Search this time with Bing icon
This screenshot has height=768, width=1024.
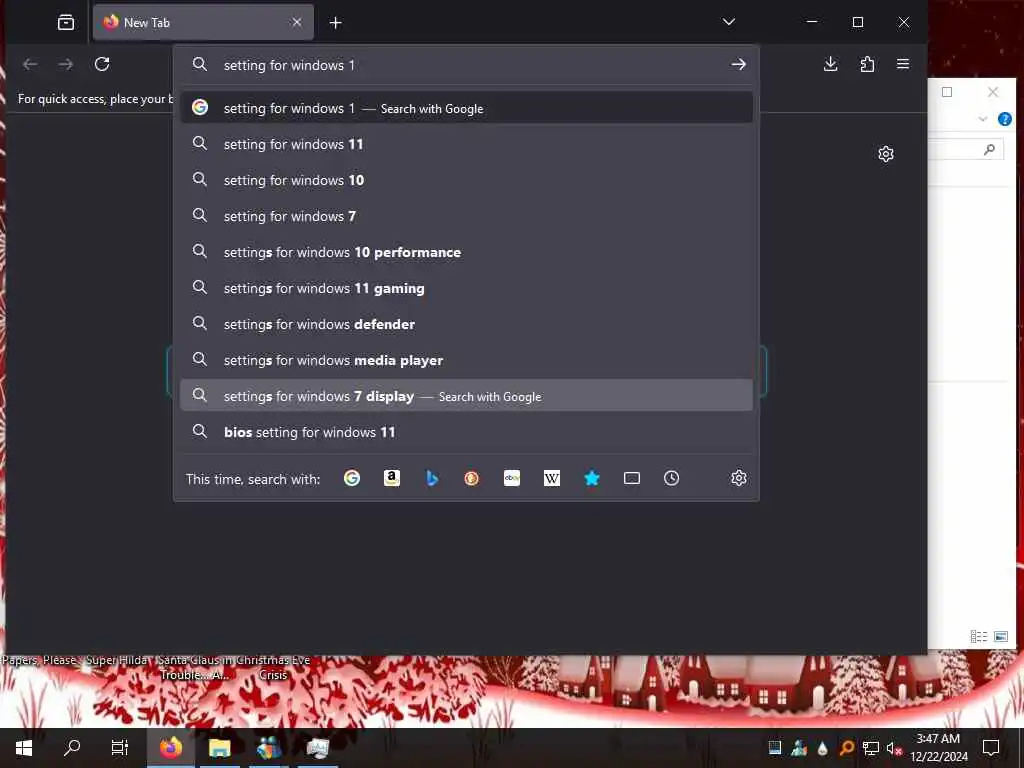(432, 478)
